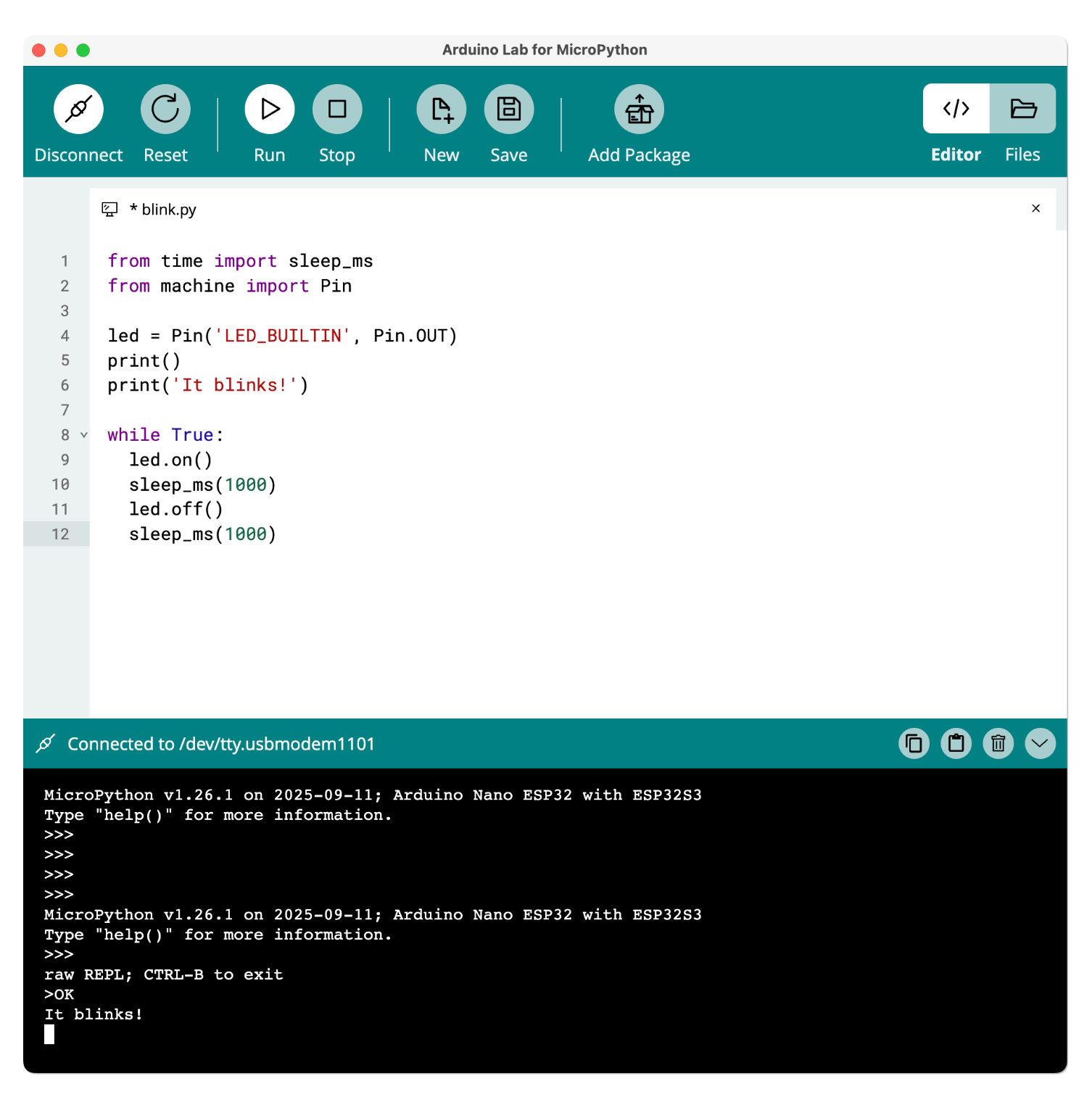Place cursor on 'LED_BUILTIN' string
Screen dimensions: 1092x1110
pyautogui.click(x=283, y=336)
